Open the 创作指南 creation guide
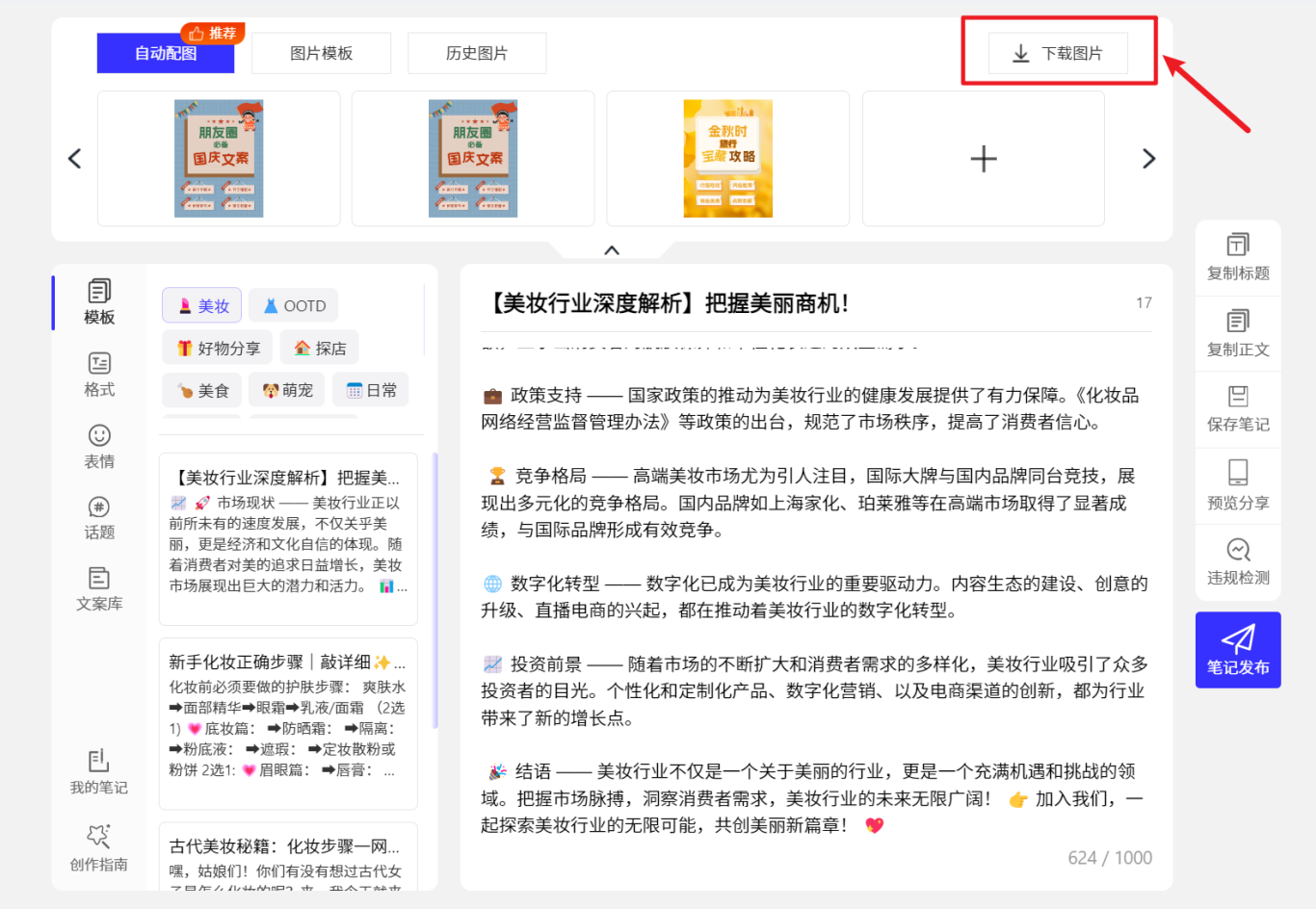 98,848
